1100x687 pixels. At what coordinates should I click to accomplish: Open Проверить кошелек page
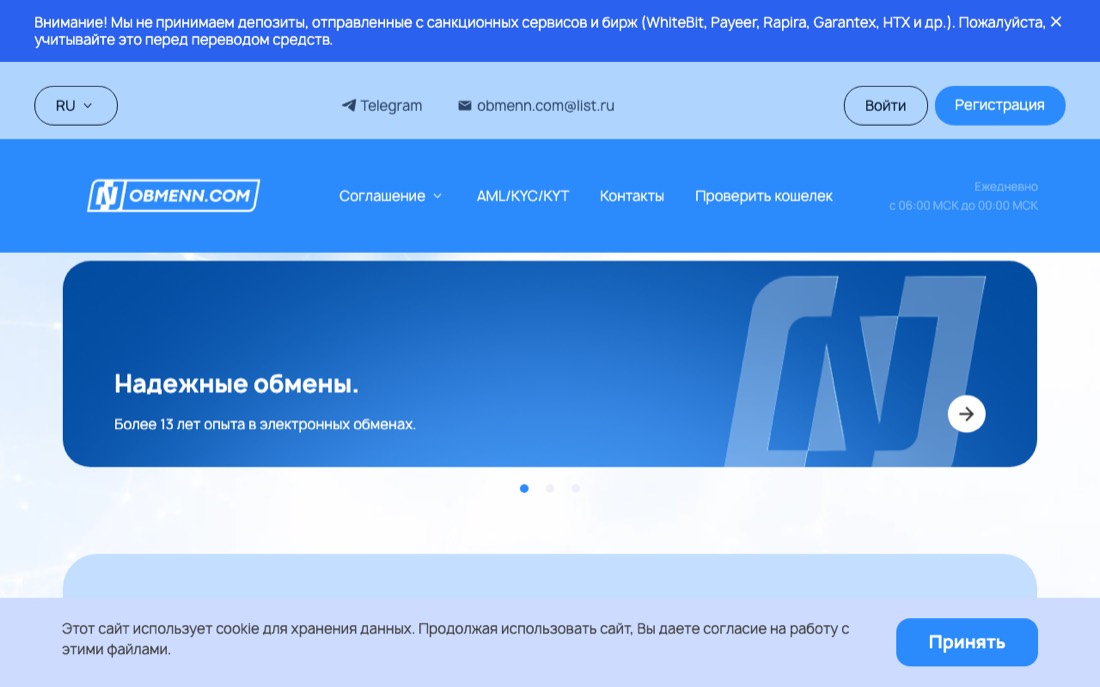tap(763, 196)
